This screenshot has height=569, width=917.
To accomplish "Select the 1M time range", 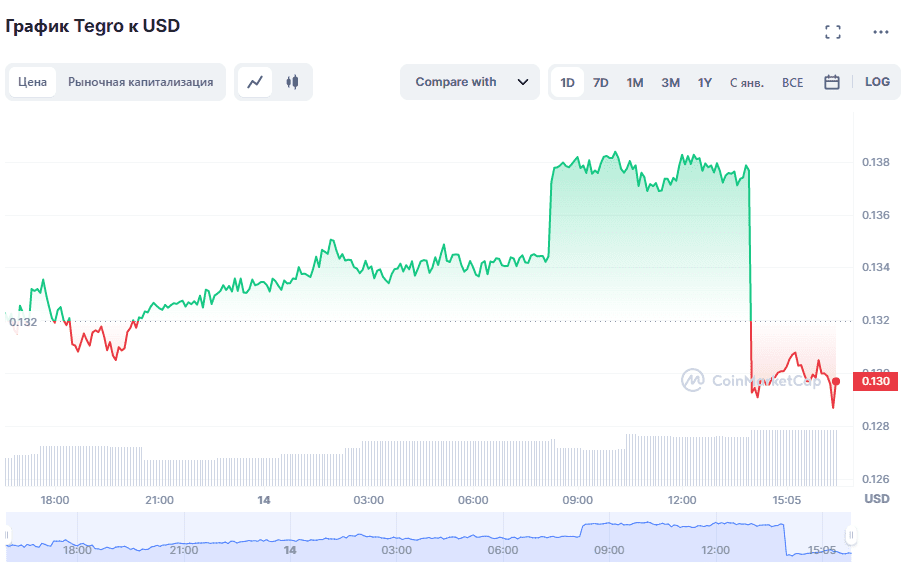I will pyautogui.click(x=635, y=82).
